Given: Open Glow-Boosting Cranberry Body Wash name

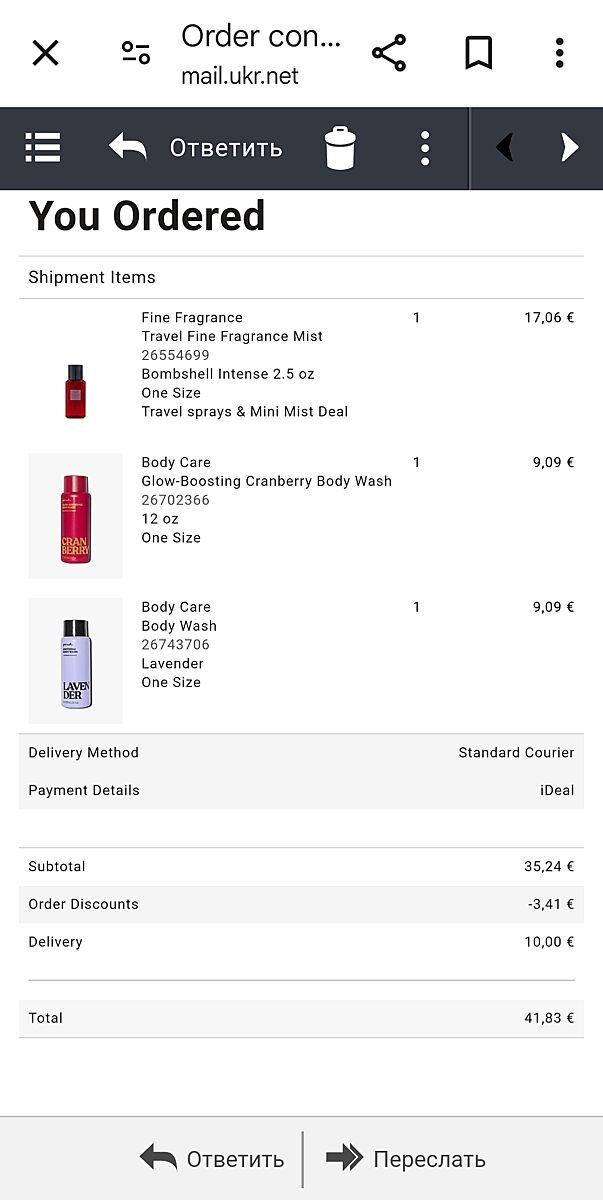Looking at the screenshot, I should [x=266, y=481].
